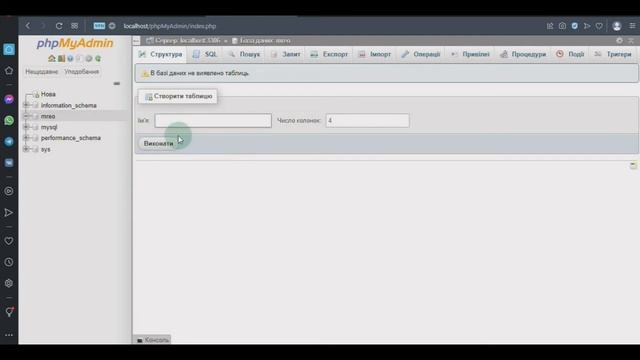Focus the Число колонок input field
The width and height of the screenshot is (640, 360).
367,120
